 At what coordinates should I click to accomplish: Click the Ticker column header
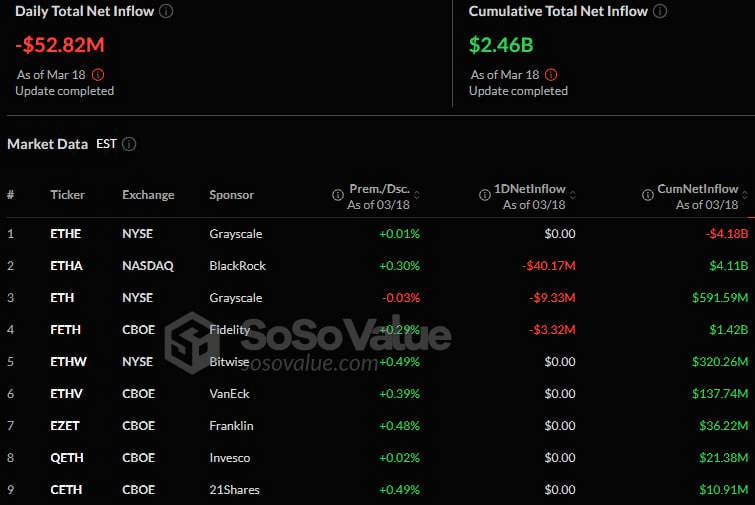click(67, 195)
